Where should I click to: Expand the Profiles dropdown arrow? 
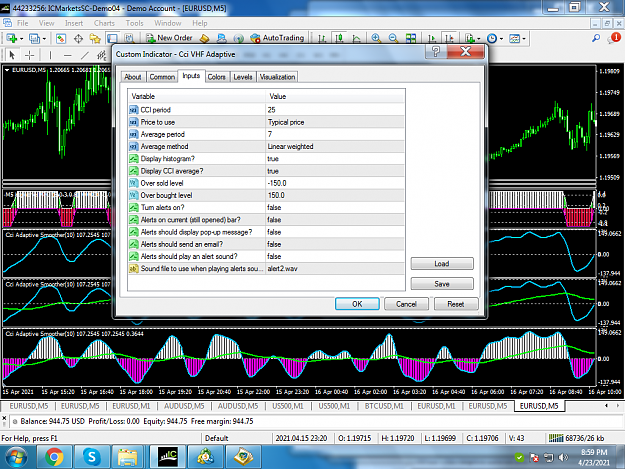[x=44, y=39]
